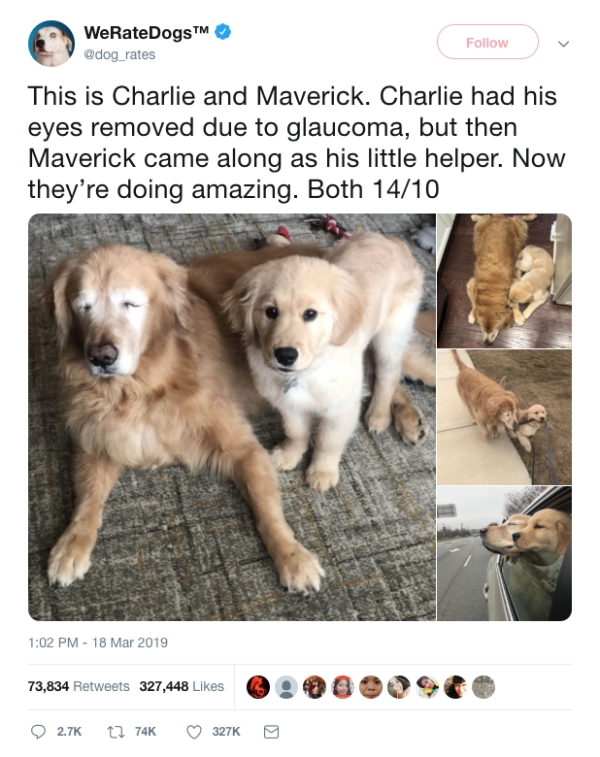View the 73,834 Retweets list
600x757 pixels.
click(79, 686)
